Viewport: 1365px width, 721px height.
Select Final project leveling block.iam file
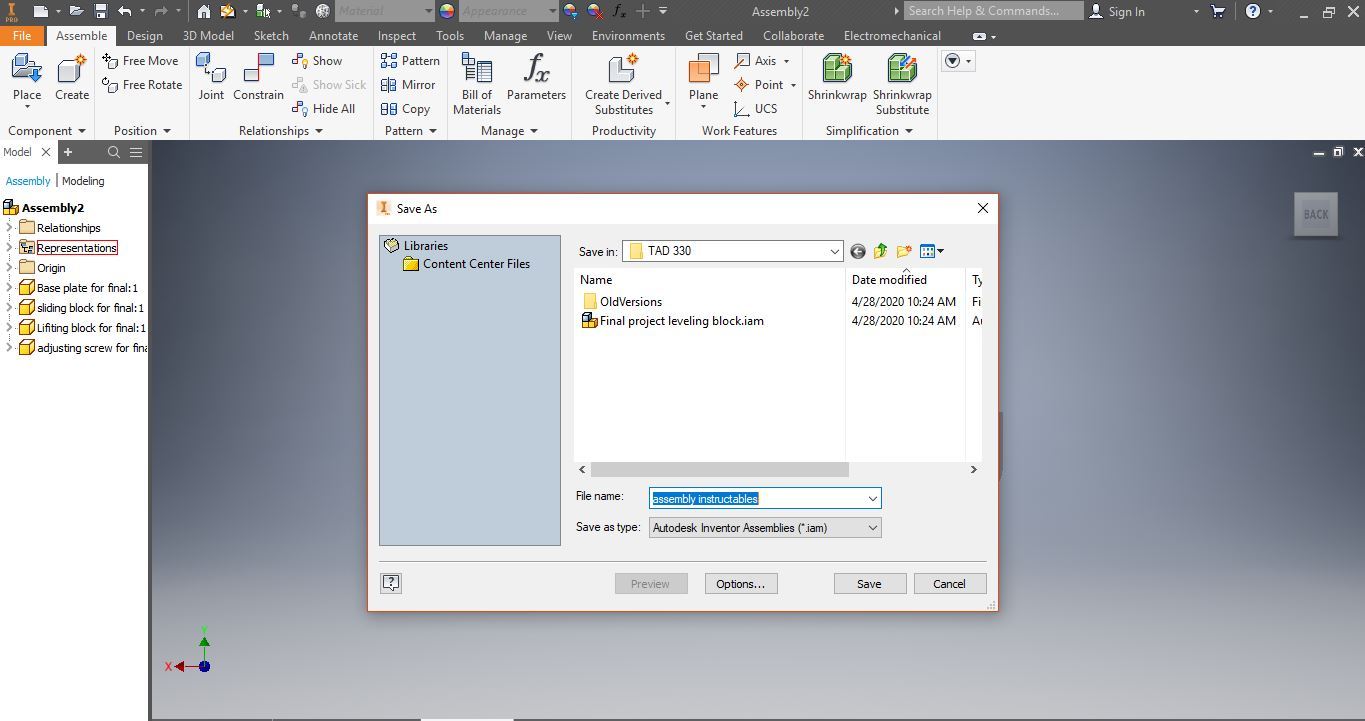tap(672, 321)
